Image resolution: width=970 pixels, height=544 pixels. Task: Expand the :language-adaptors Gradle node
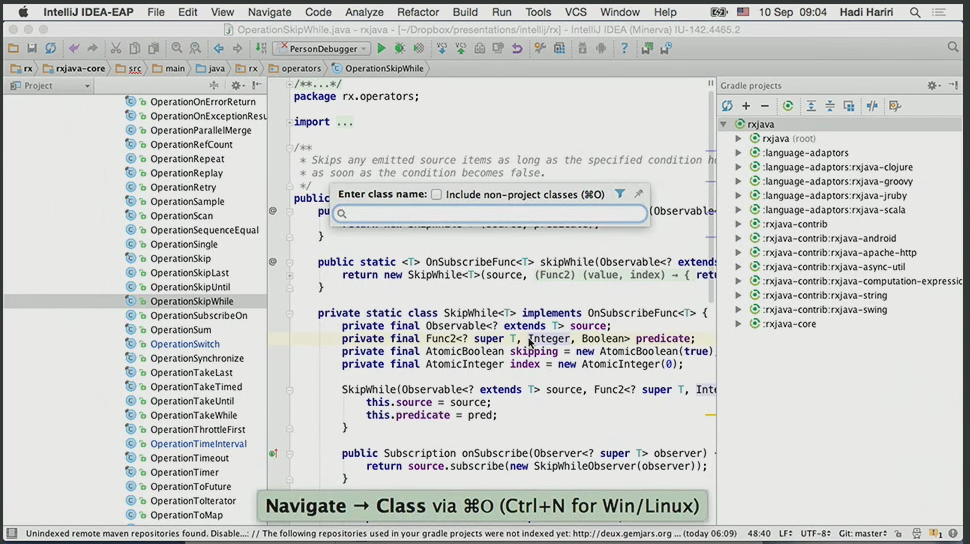point(738,153)
